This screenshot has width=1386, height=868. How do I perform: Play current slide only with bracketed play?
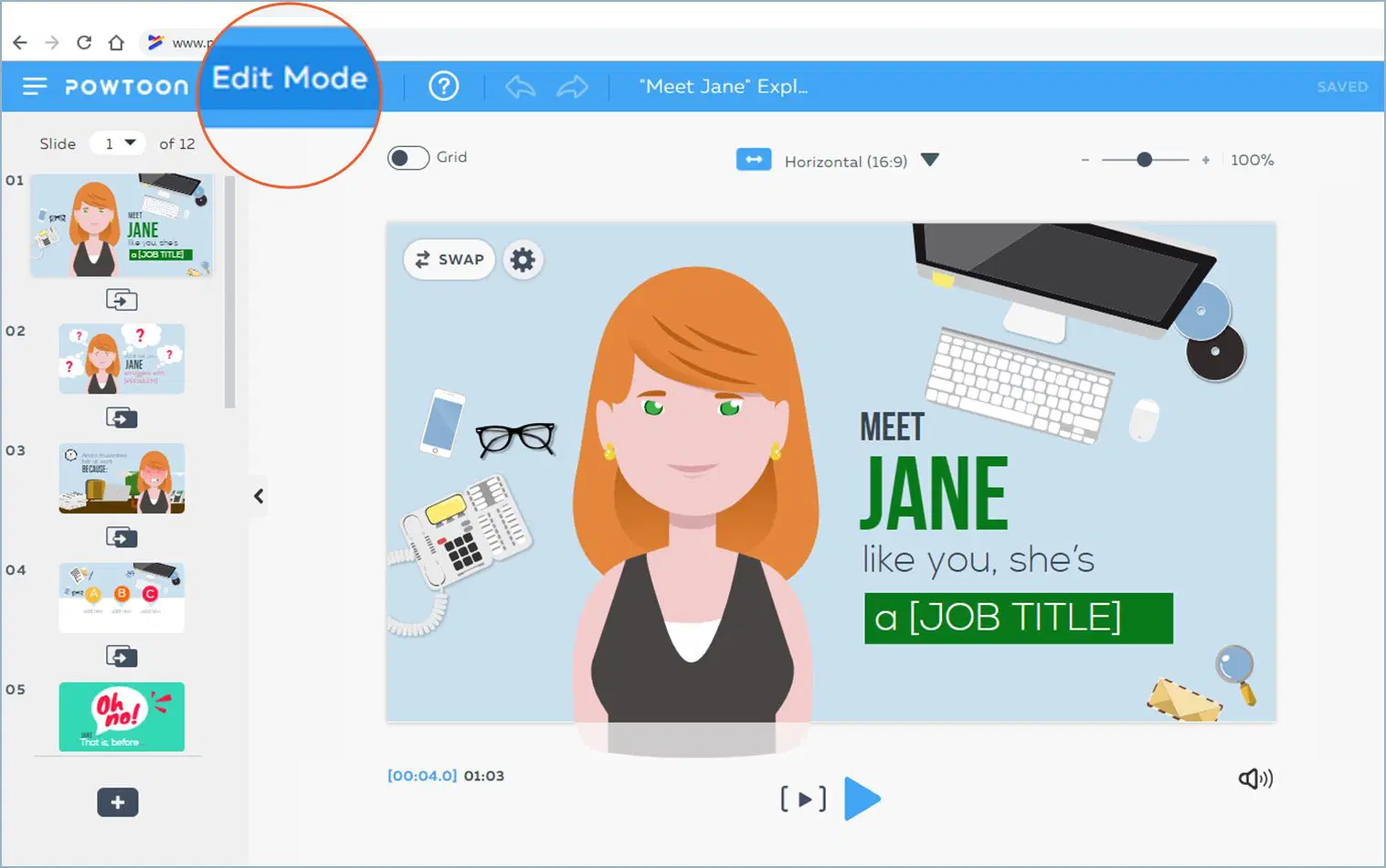click(803, 799)
